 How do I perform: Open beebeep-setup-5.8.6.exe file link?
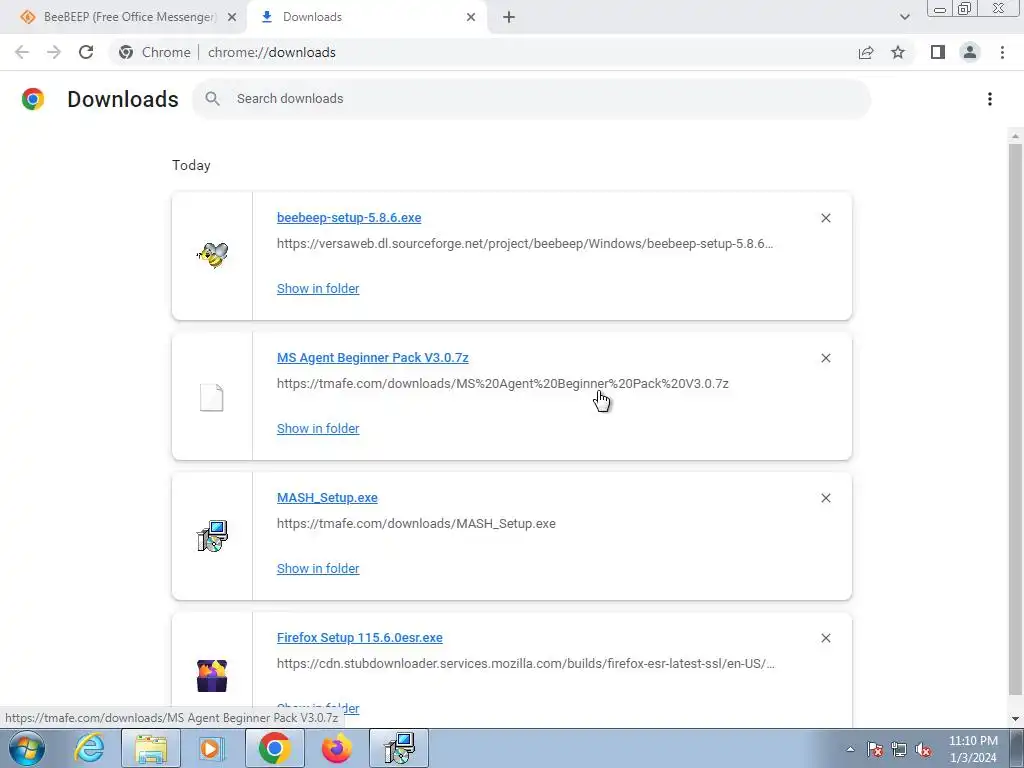349,217
